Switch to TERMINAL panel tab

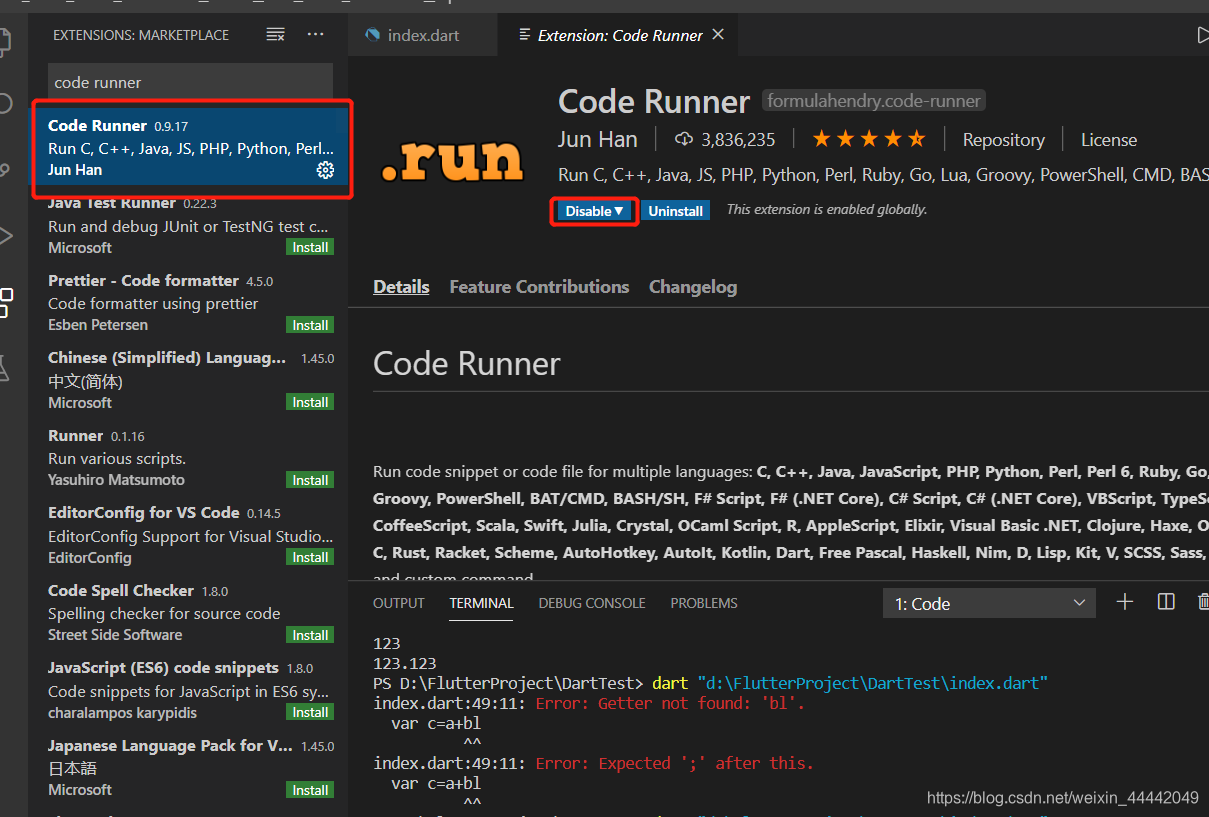[x=481, y=603]
